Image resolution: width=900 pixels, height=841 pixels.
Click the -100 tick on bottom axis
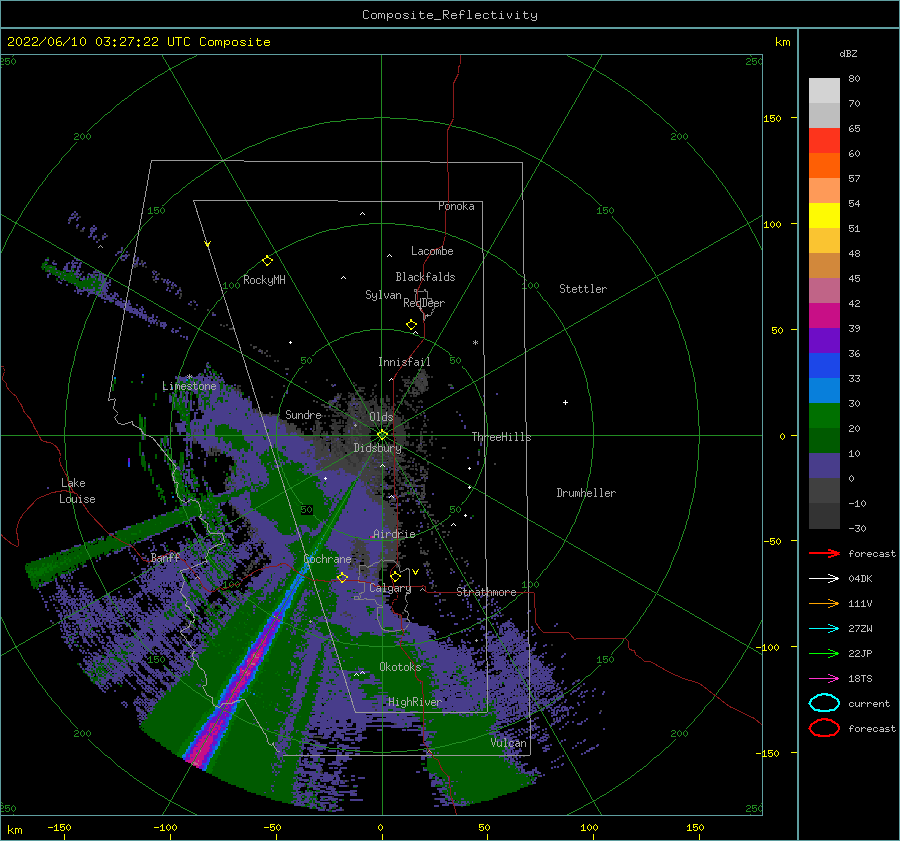tap(165, 827)
